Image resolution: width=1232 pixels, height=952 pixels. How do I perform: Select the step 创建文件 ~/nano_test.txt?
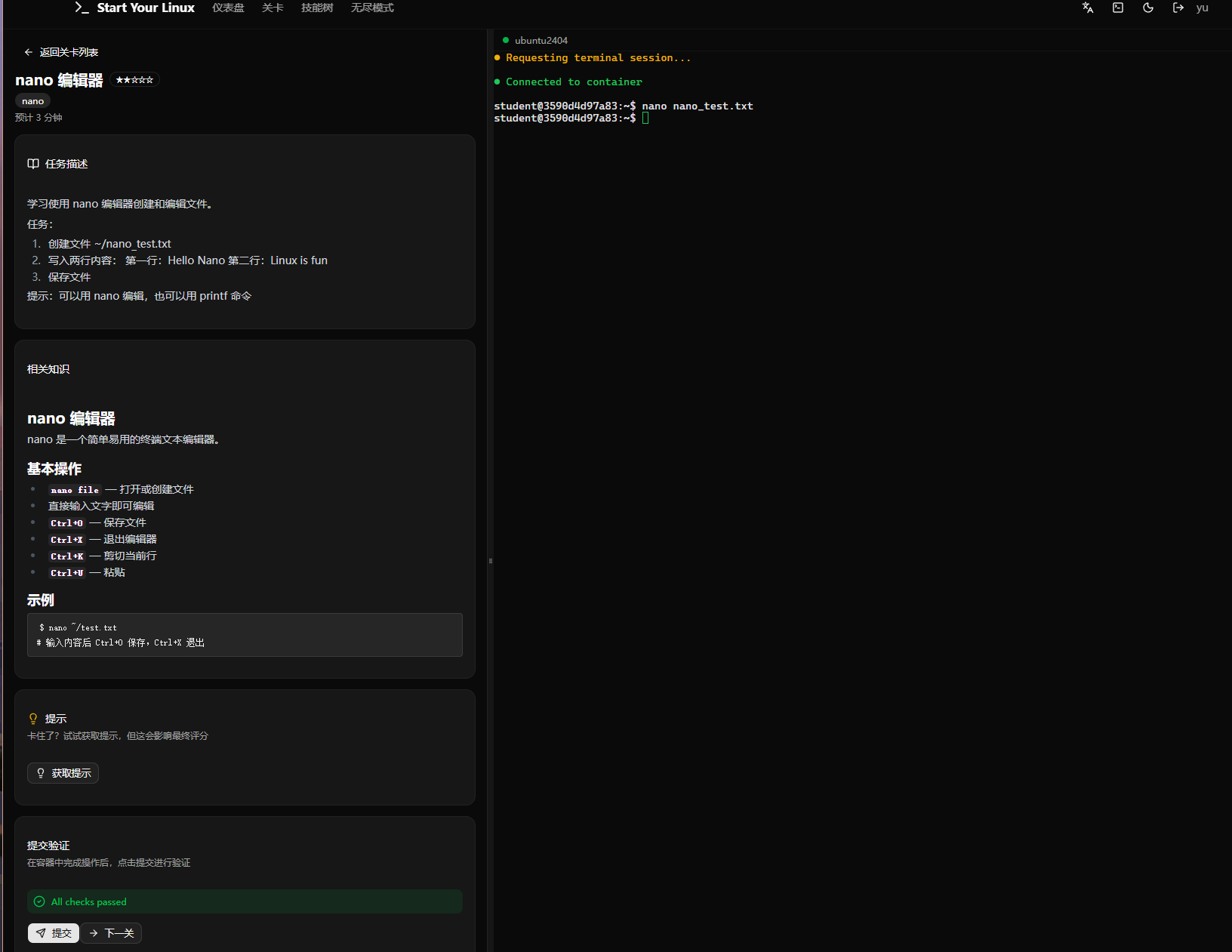tap(109, 244)
